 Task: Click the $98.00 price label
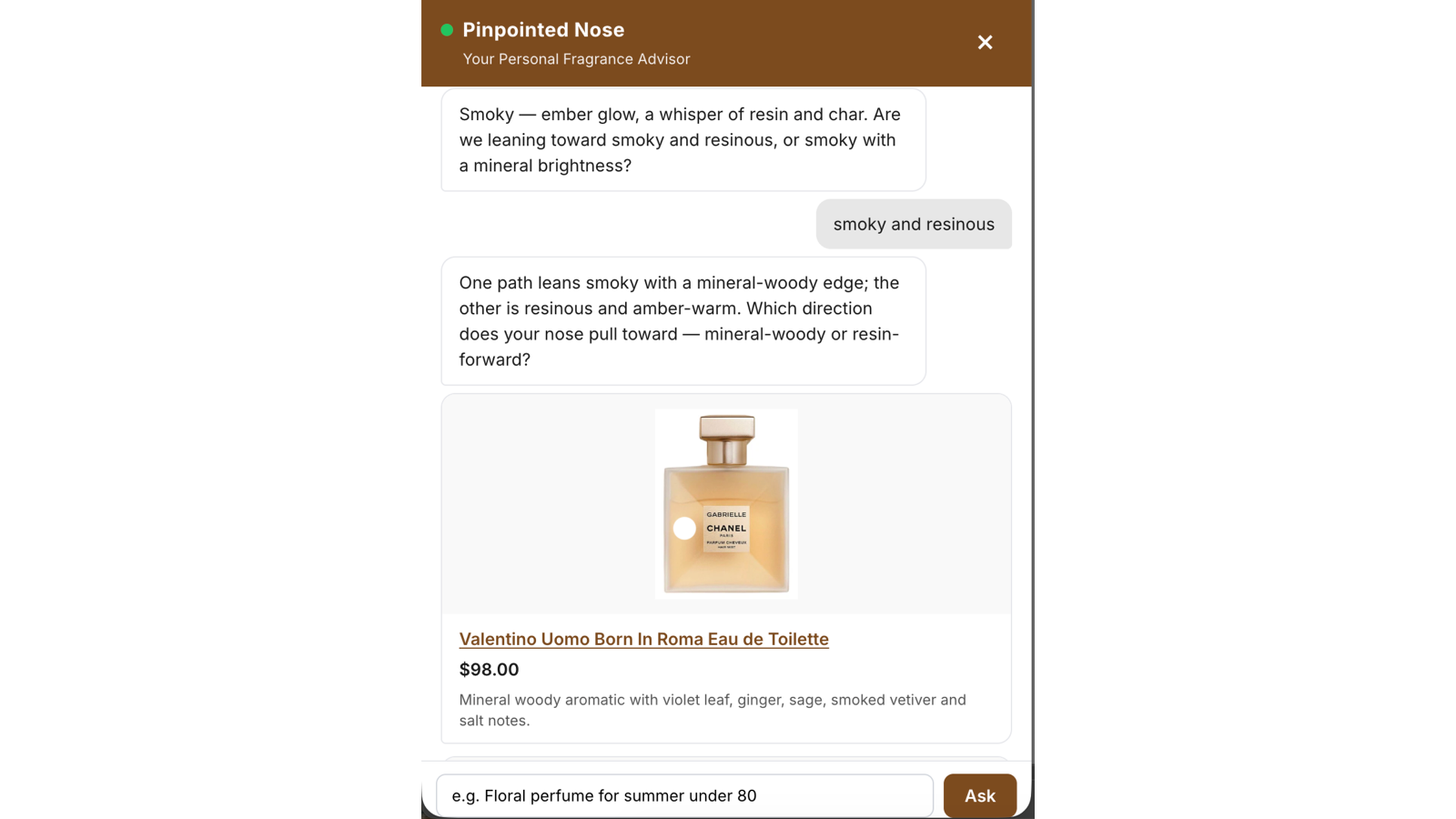click(489, 670)
